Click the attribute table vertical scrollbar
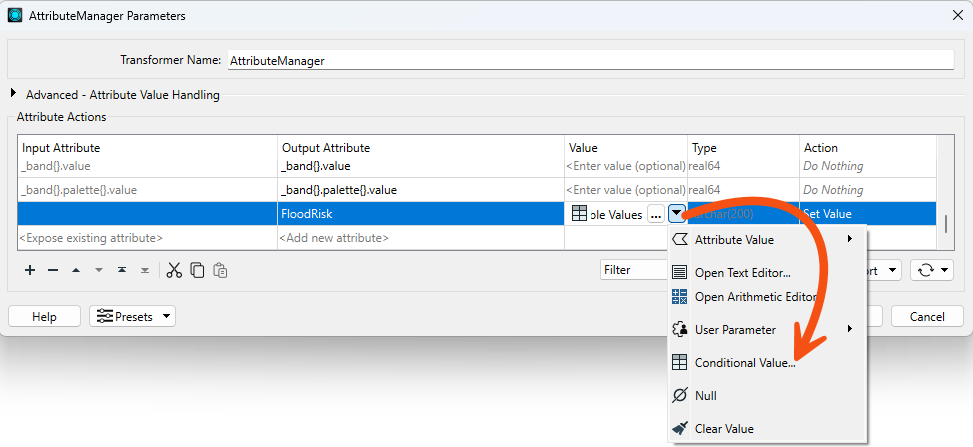This screenshot has width=973, height=447. [946, 222]
